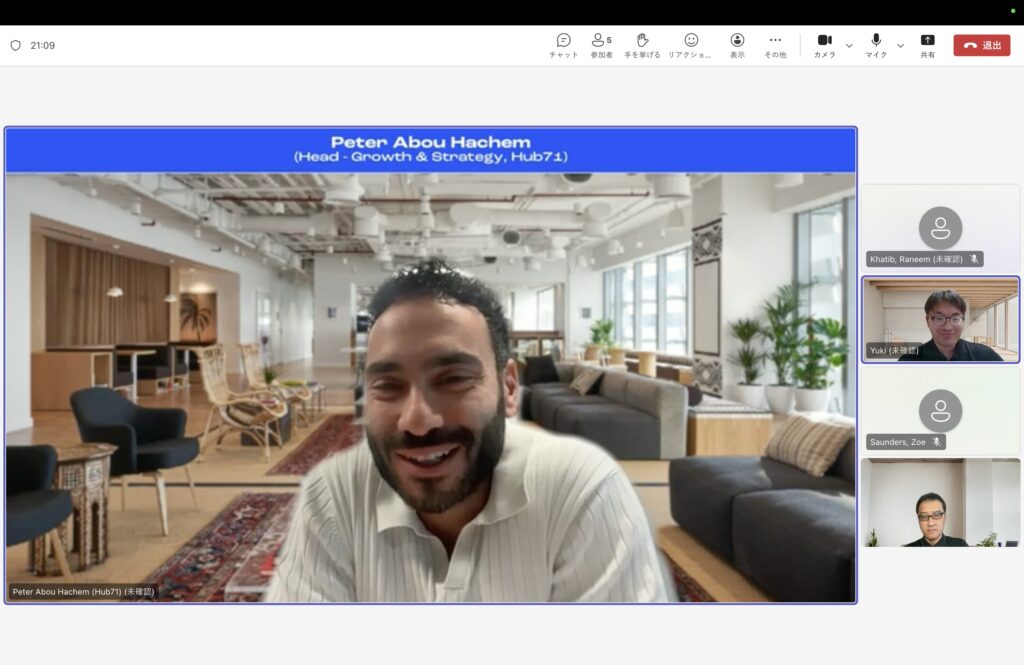
Task: Open the chat (チャット) panel
Action: [x=563, y=45]
